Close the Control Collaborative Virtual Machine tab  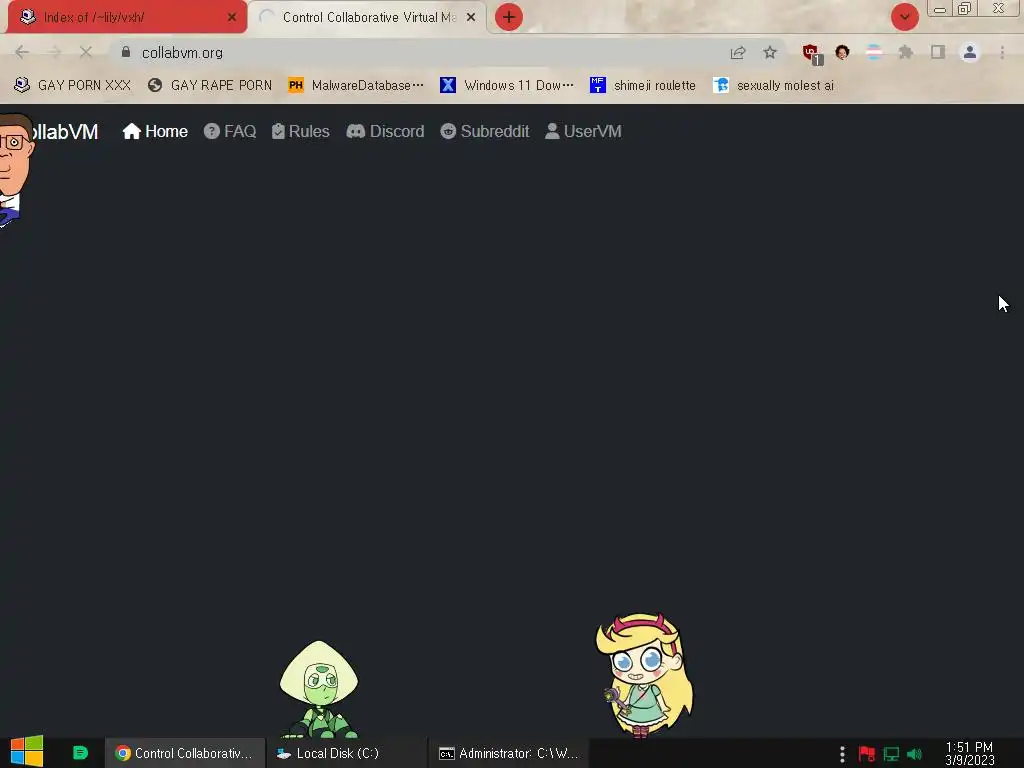[x=471, y=18]
